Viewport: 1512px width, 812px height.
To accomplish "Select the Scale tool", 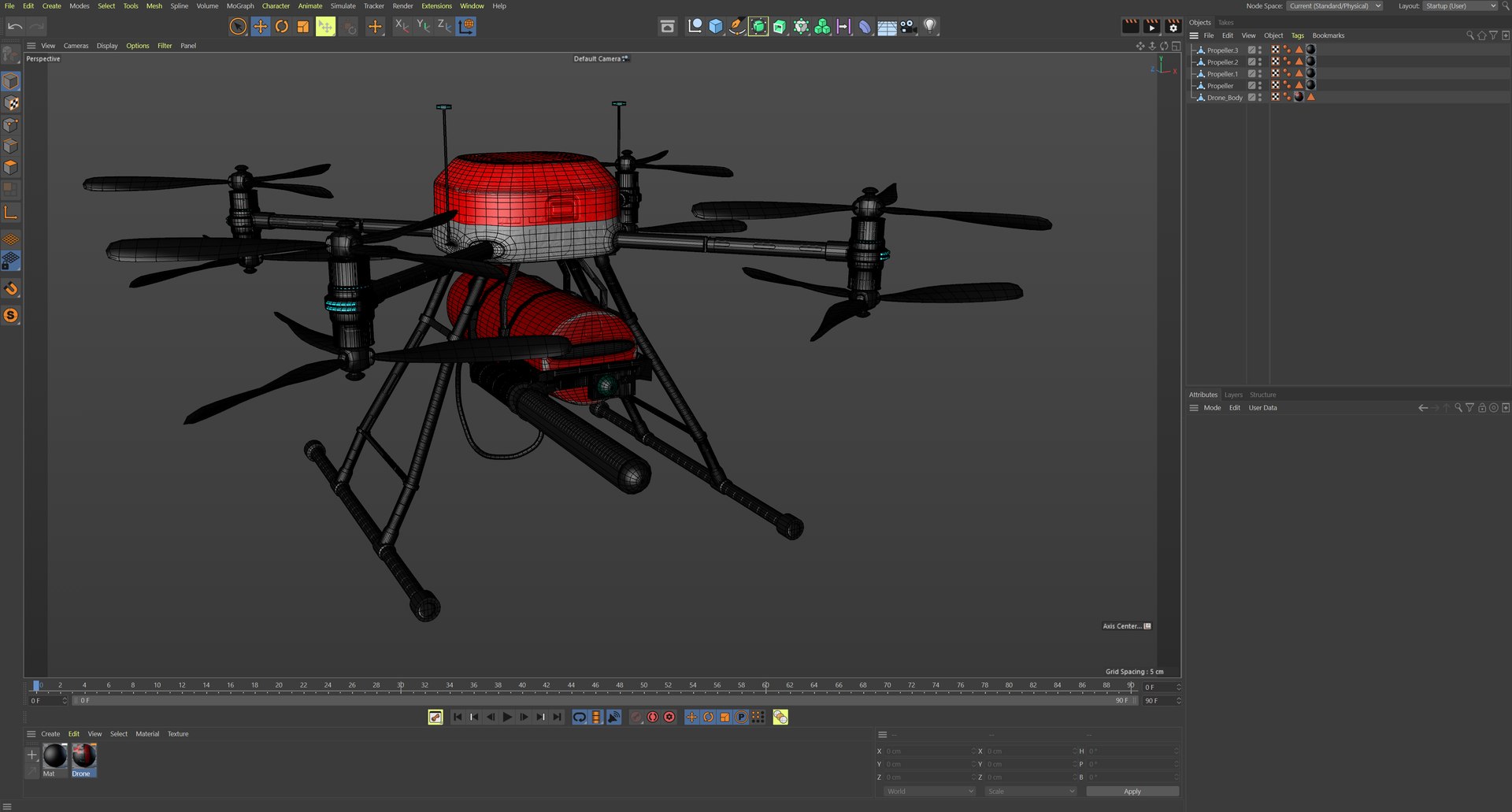I will [303, 26].
